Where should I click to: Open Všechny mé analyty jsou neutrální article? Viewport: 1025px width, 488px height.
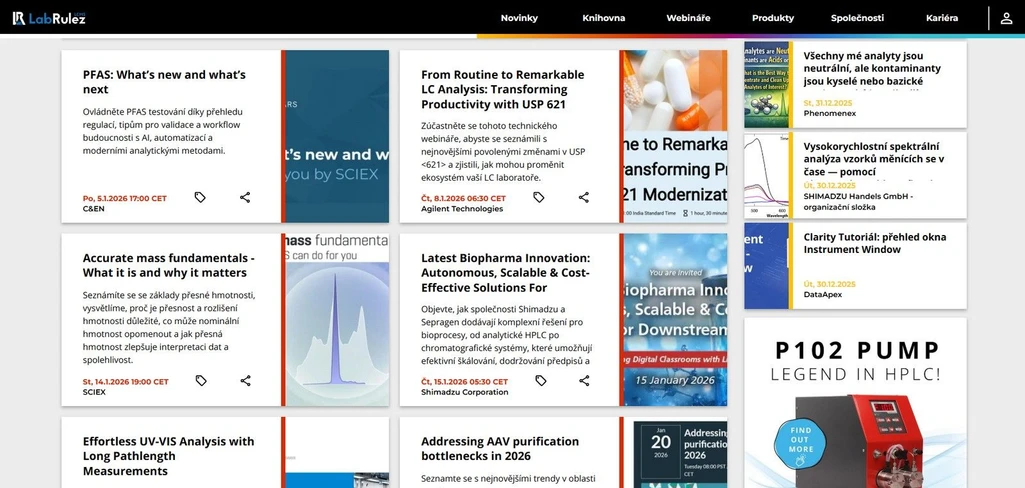872,68
